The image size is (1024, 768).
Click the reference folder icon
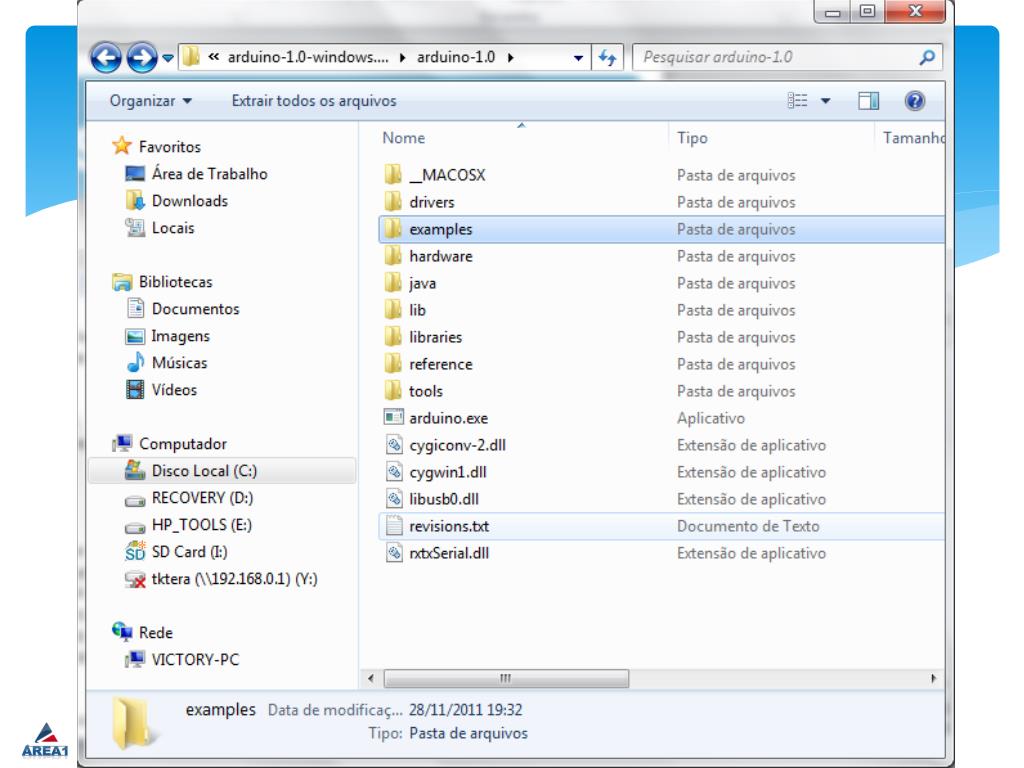pos(393,363)
